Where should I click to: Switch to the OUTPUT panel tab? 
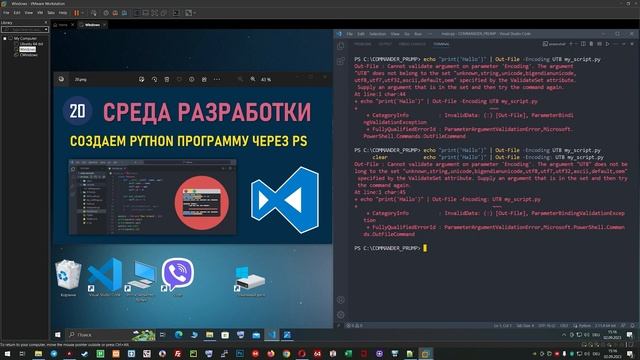point(385,44)
